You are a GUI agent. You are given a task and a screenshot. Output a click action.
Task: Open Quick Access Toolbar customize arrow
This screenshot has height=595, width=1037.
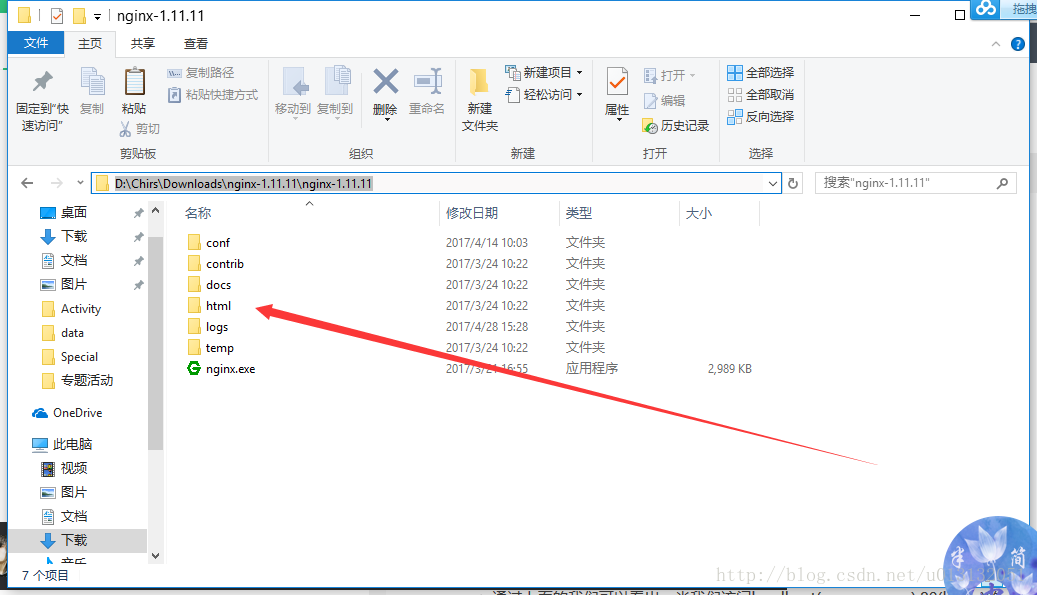tap(97, 17)
